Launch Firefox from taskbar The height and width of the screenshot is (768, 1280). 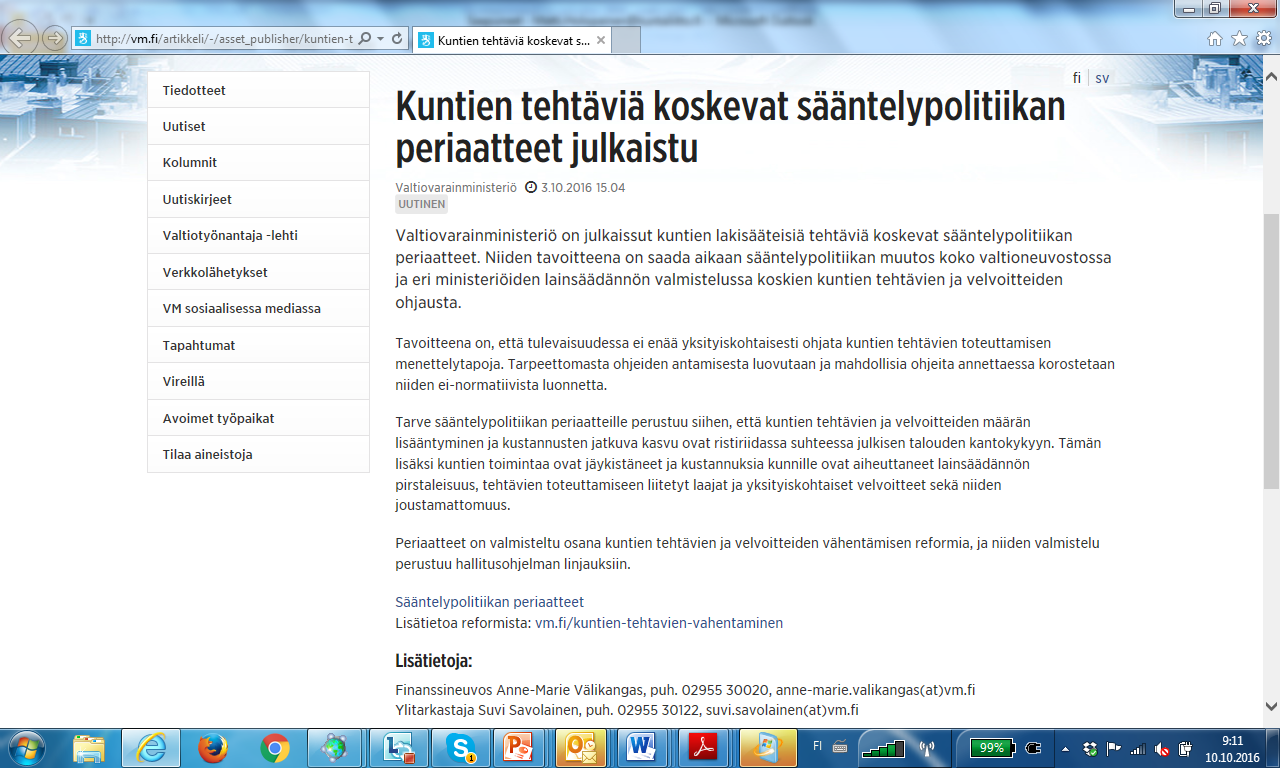click(212, 748)
